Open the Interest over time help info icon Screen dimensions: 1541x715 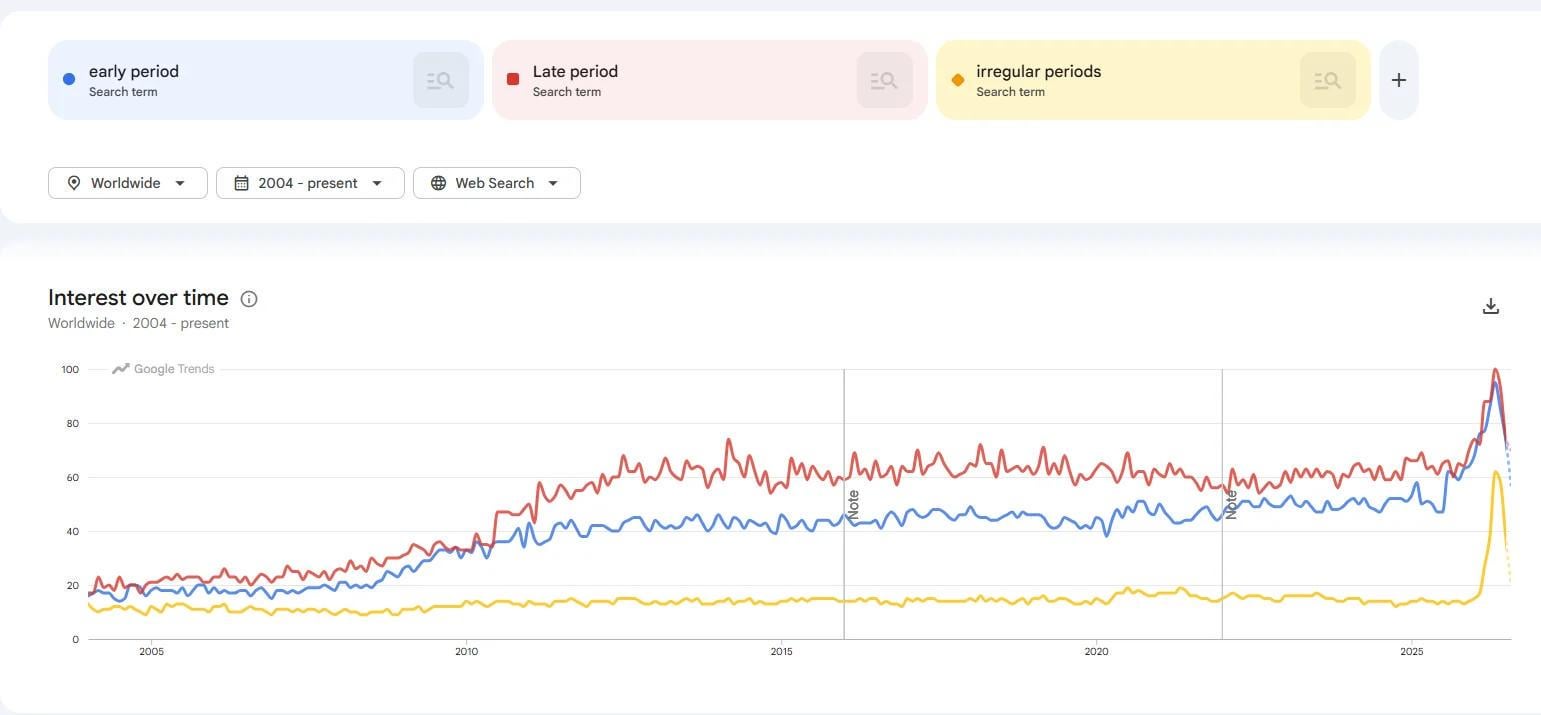coord(250,298)
